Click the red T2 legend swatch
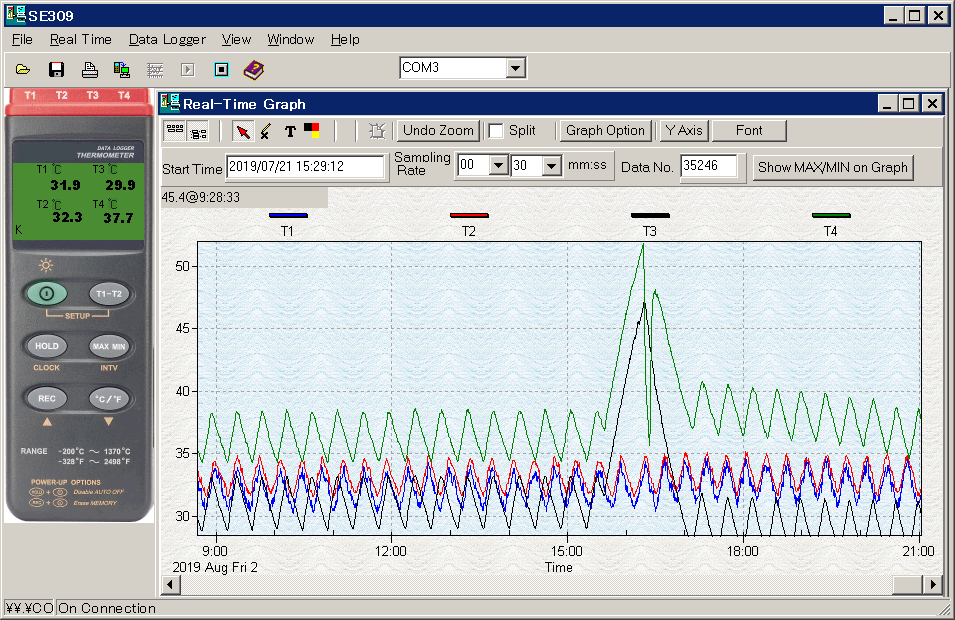This screenshot has width=955, height=620. tap(469, 215)
